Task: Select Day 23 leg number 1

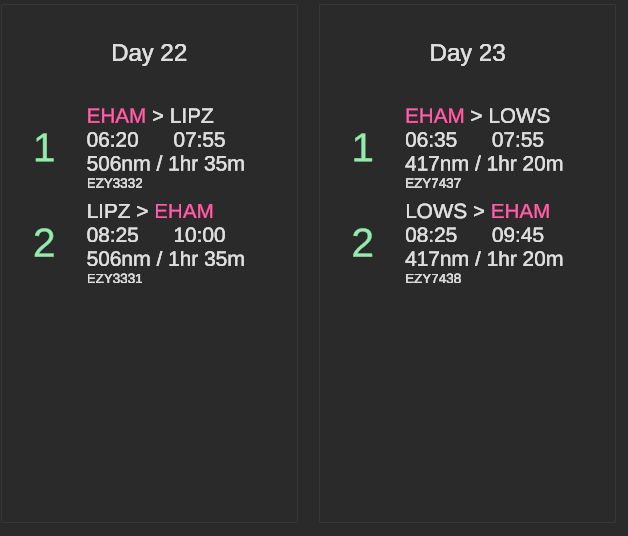Action: tap(362, 148)
